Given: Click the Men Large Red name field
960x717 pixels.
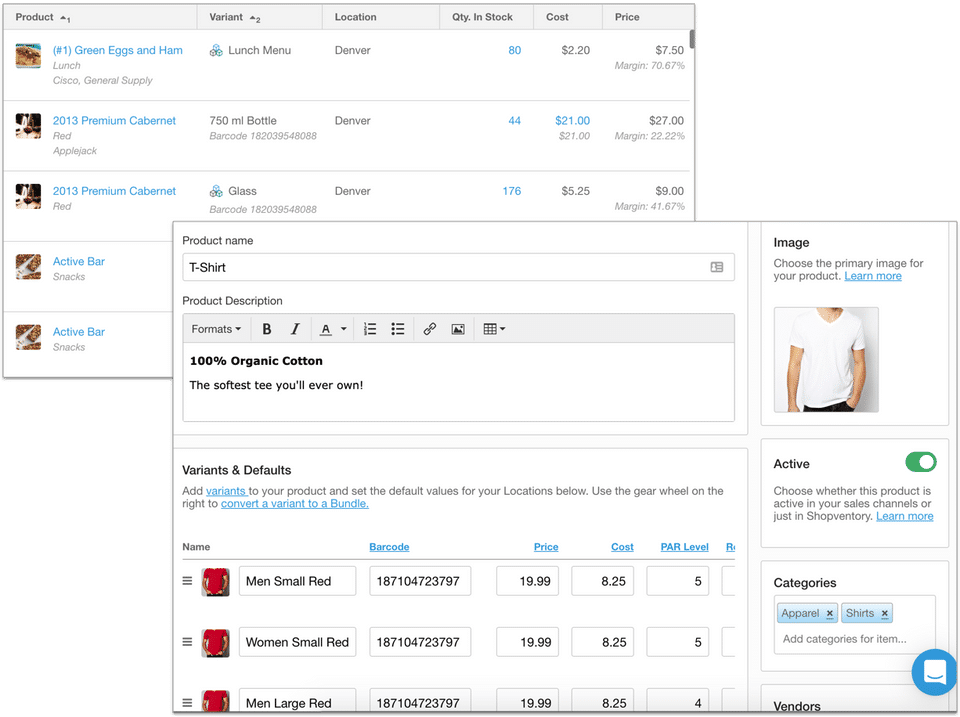Looking at the screenshot, I should point(297,701).
